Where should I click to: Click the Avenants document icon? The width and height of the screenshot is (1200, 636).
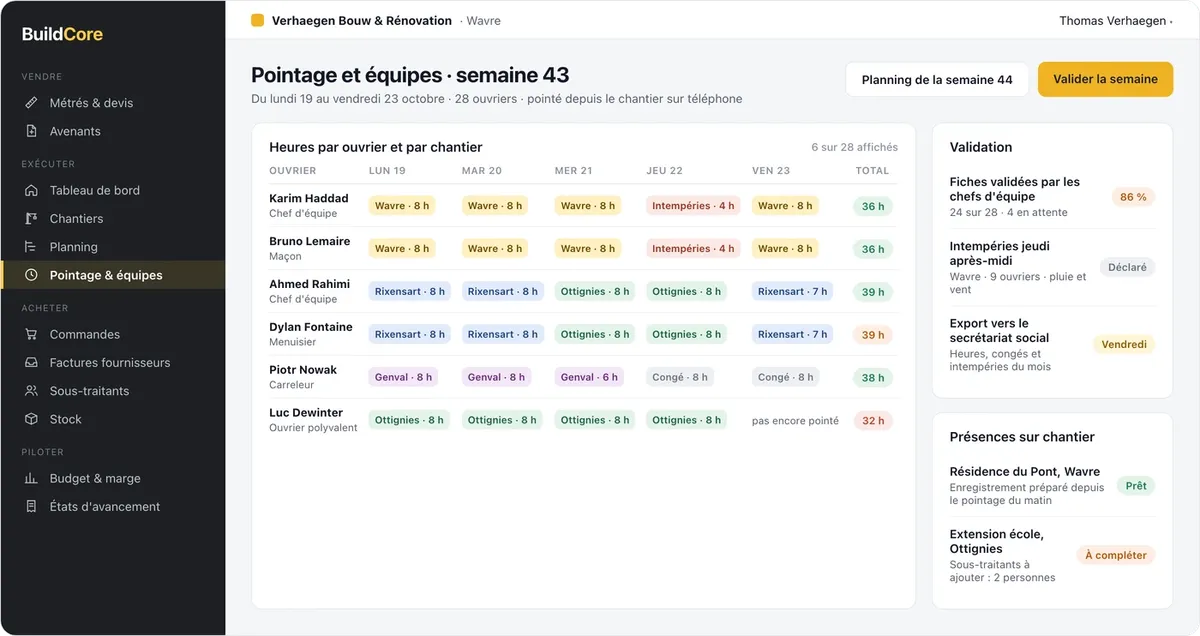coord(31,131)
